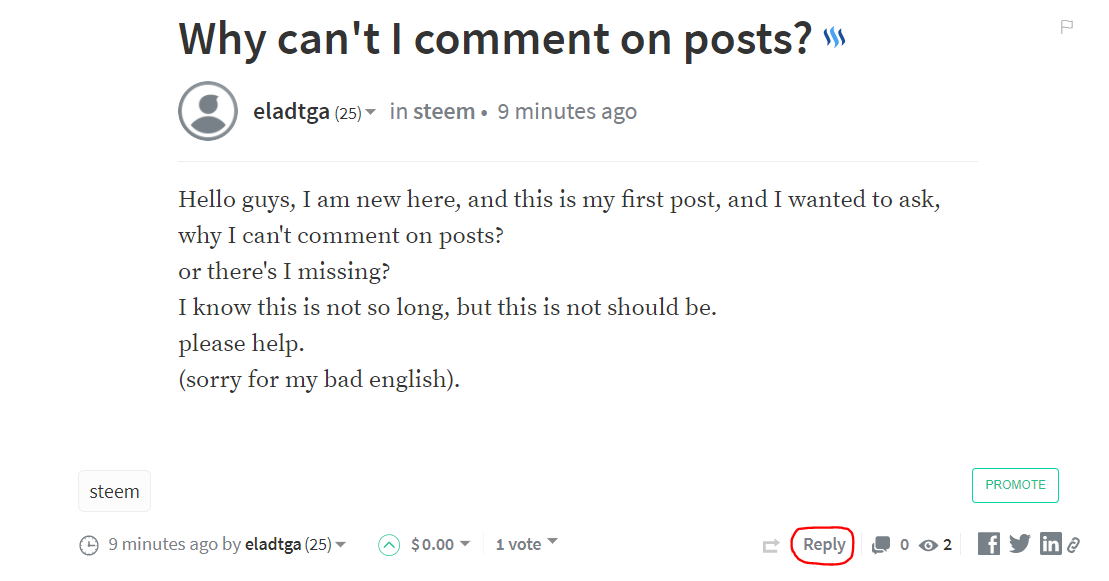1109x581 pixels.
Task: Click the eladtga author avatar
Action: [x=208, y=111]
